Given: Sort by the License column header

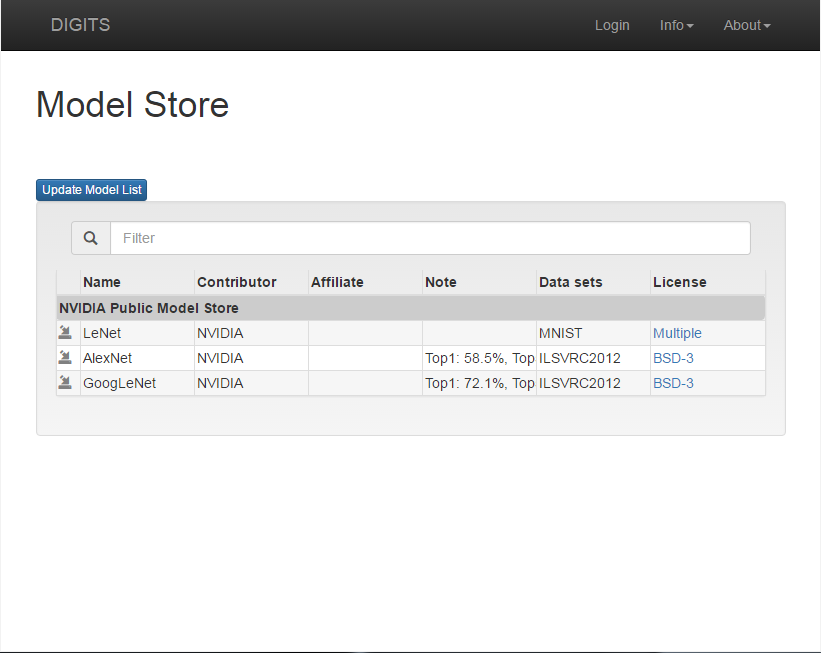Looking at the screenshot, I should click(680, 282).
